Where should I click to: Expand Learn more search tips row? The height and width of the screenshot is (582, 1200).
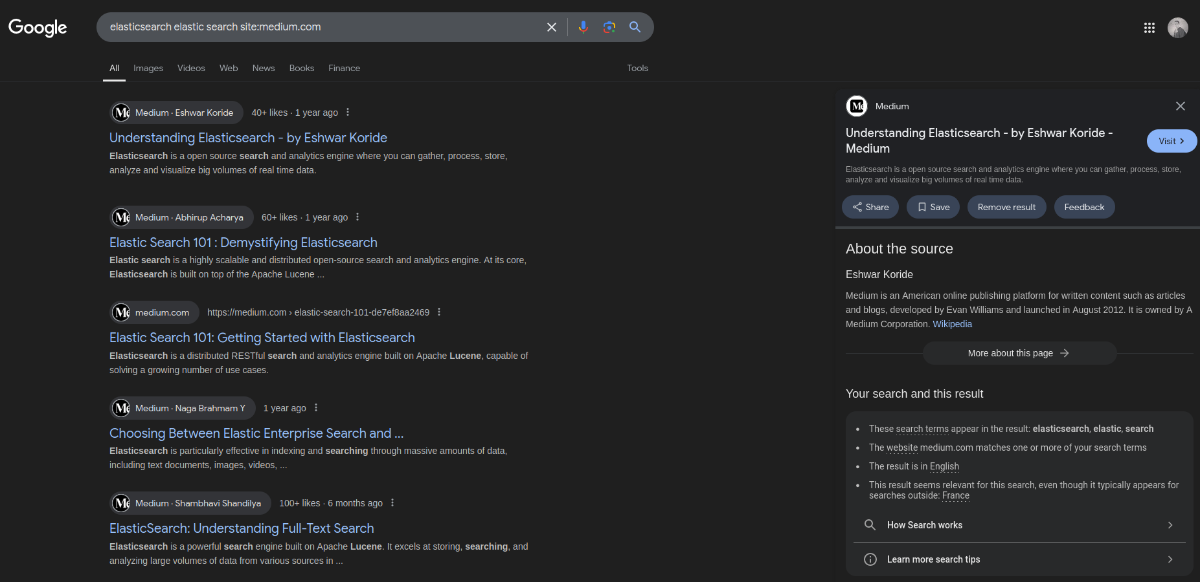(x=1019, y=559)
